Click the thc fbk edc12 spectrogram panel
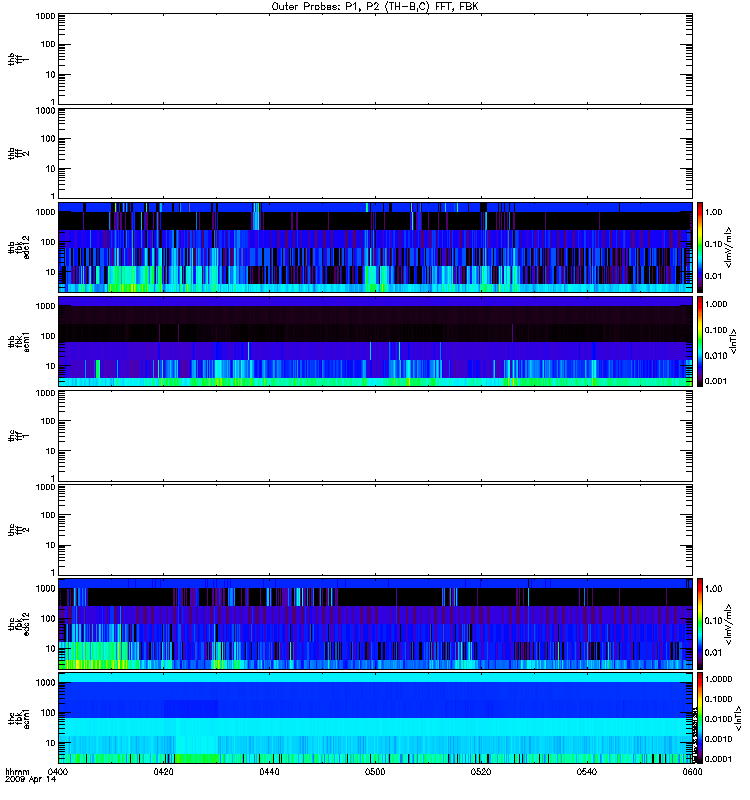This screenshot has width=750, height=800. click(x=375, y=623)
